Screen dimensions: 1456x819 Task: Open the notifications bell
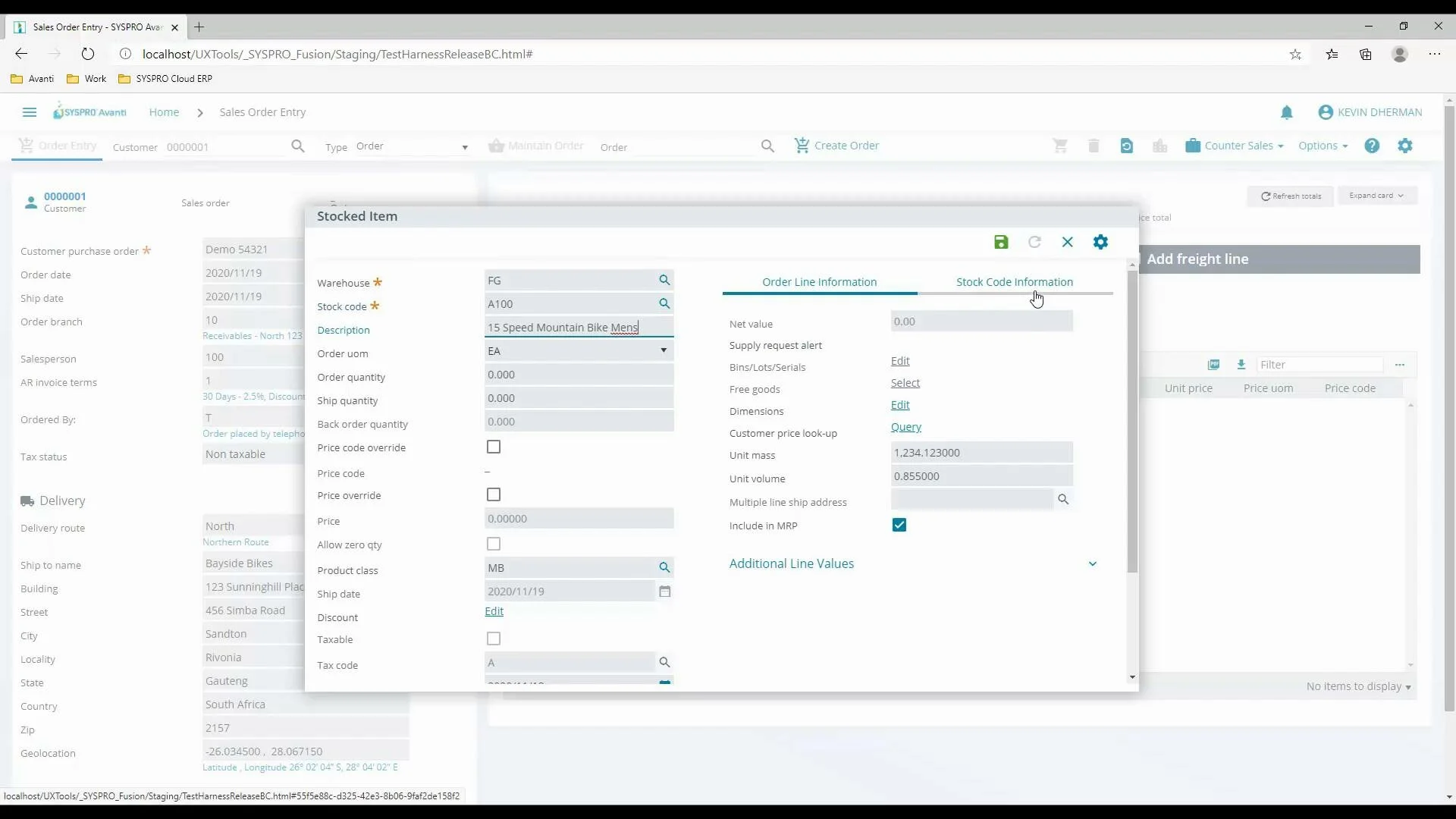click(x=1288, y=112)
